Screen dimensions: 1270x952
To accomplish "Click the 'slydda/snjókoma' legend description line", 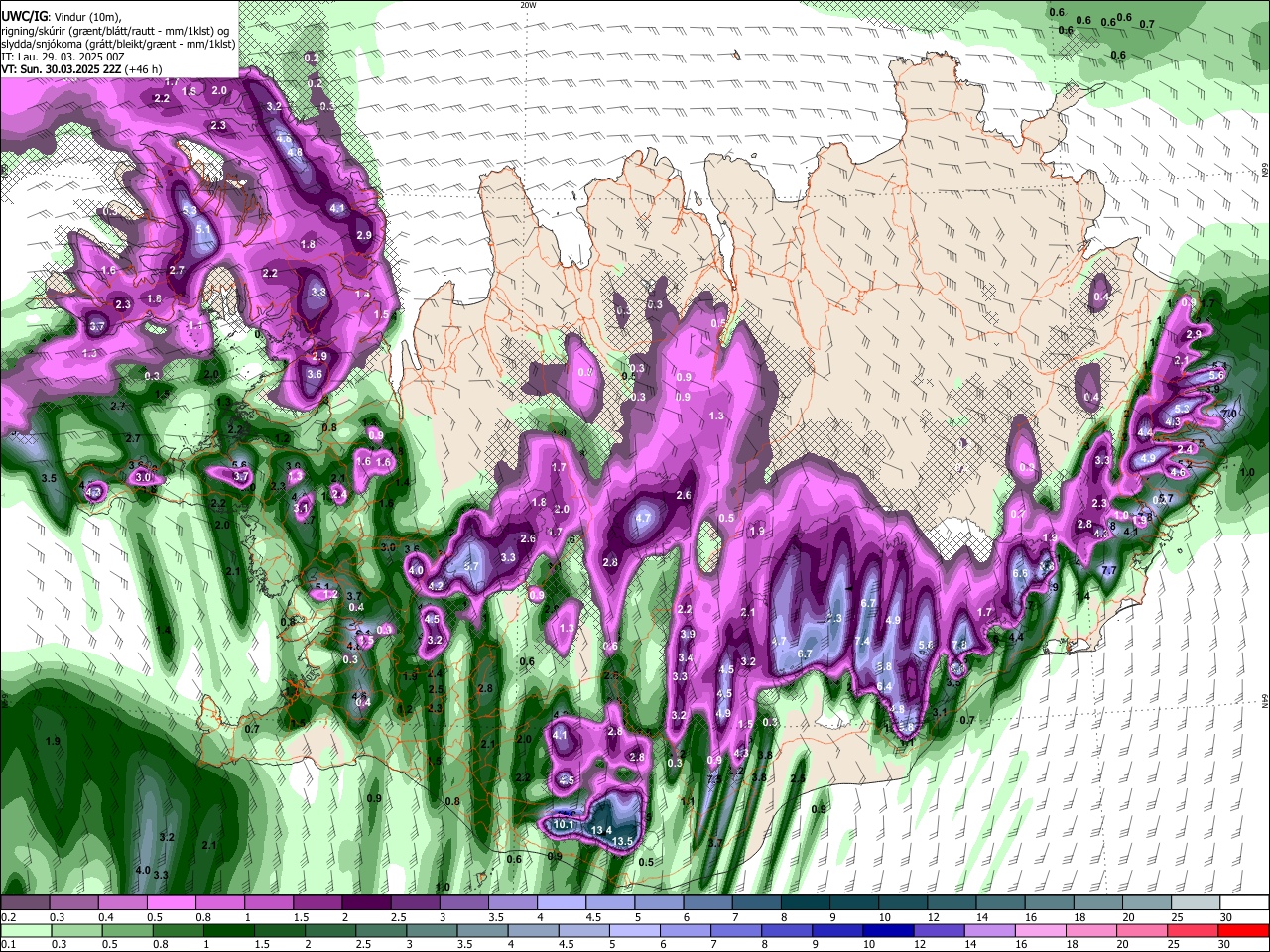I will coord(118,44).
